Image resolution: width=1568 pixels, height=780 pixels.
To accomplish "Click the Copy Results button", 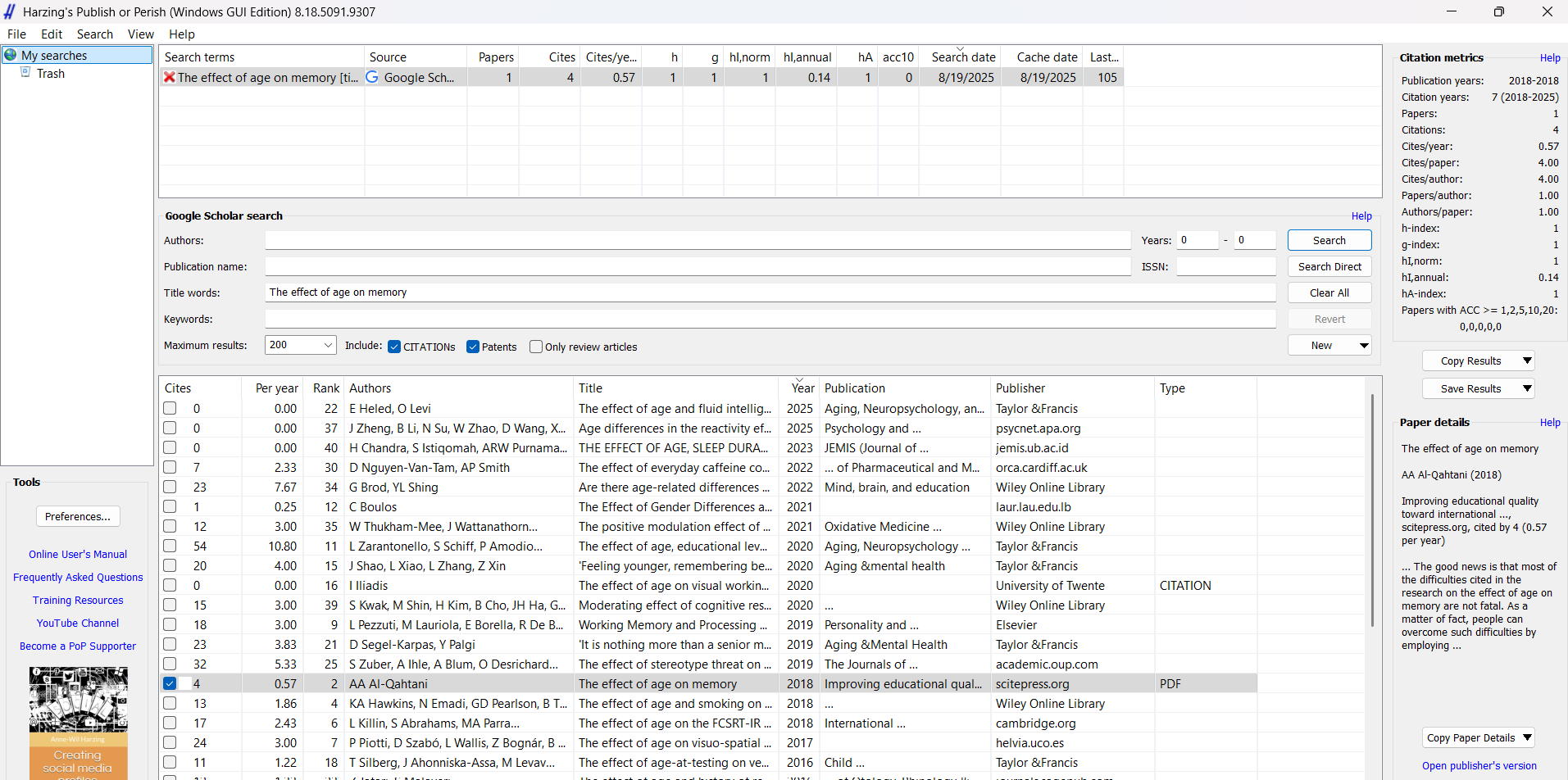I will click(1470, 361).
